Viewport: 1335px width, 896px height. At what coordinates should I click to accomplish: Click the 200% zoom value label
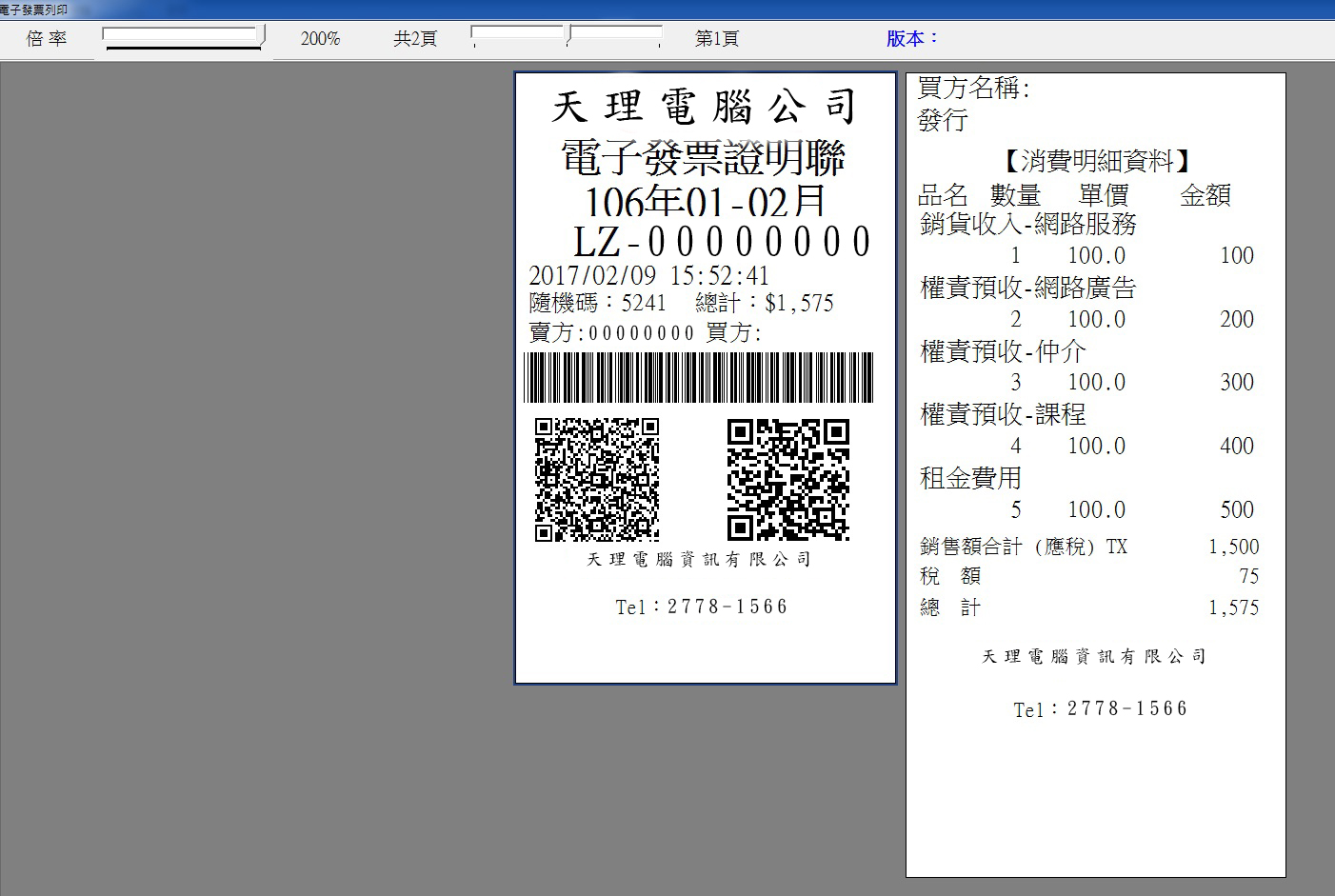tap(320, 39)
